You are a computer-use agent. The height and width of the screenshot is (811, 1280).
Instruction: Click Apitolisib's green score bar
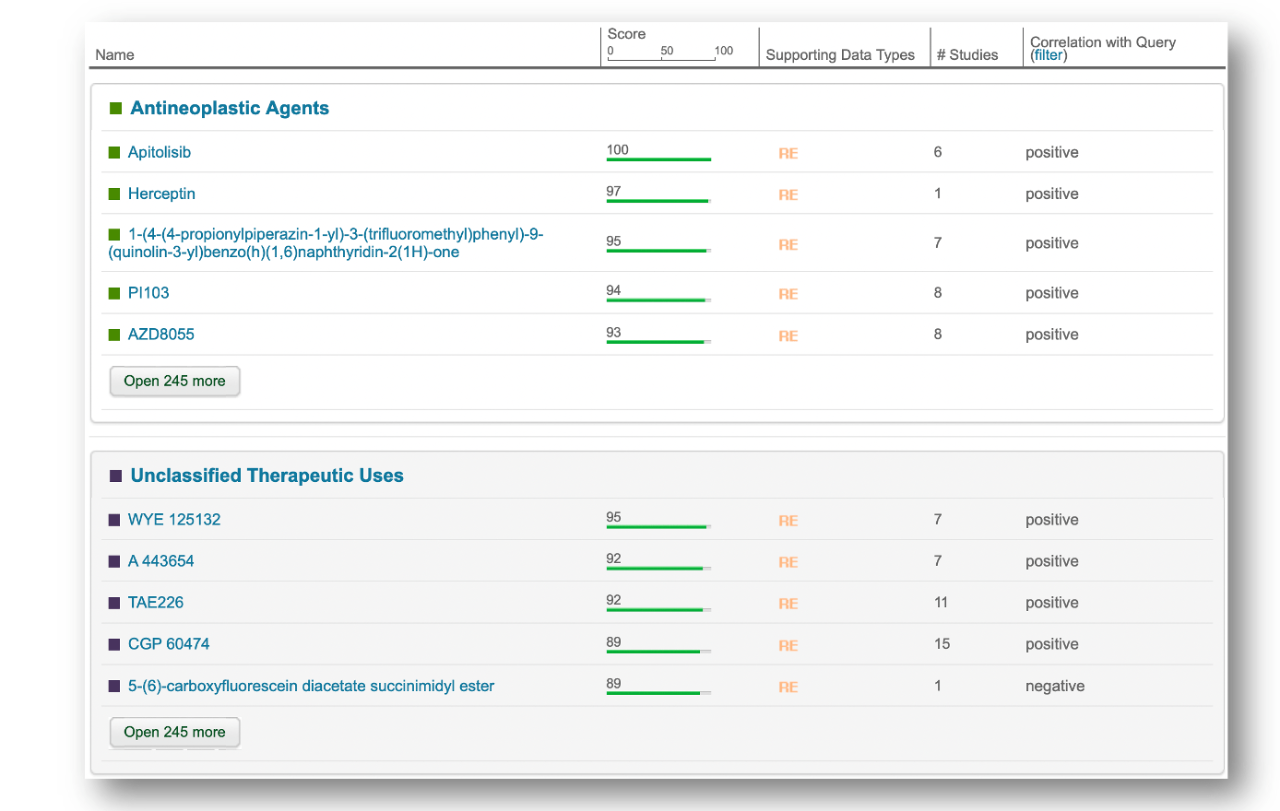(x=658, y=157)
